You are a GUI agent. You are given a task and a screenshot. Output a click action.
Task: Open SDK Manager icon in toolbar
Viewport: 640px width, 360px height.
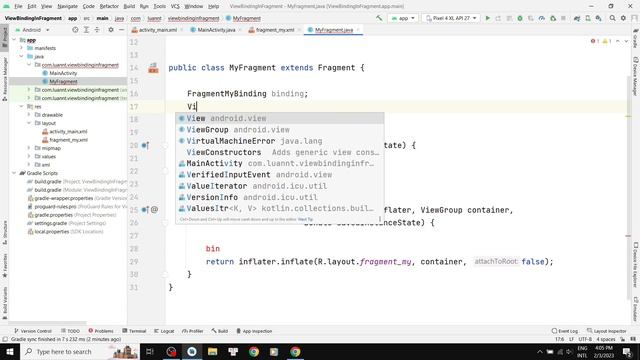coord(598,18)
